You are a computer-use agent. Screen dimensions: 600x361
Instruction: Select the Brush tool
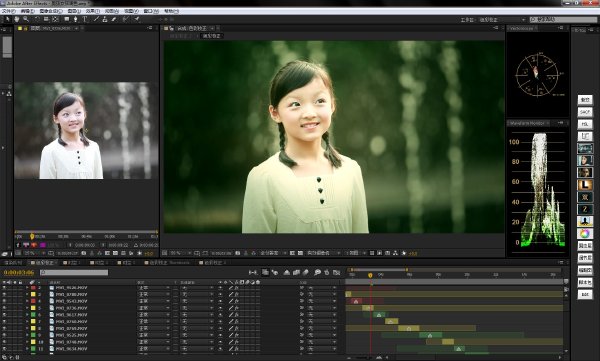pyautogui.click(x=96, y=19)
